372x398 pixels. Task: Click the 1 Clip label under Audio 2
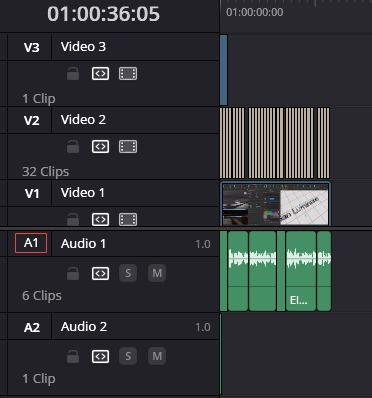click(39, 379)
